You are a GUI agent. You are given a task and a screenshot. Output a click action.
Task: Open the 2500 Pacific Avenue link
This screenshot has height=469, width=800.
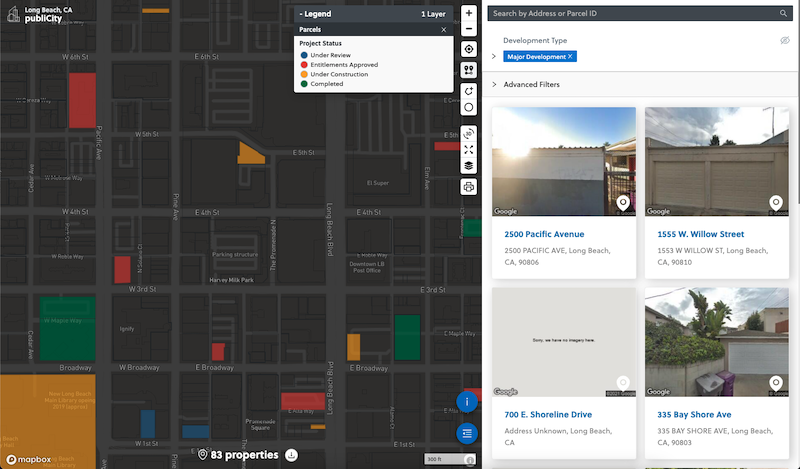[544, 234]
